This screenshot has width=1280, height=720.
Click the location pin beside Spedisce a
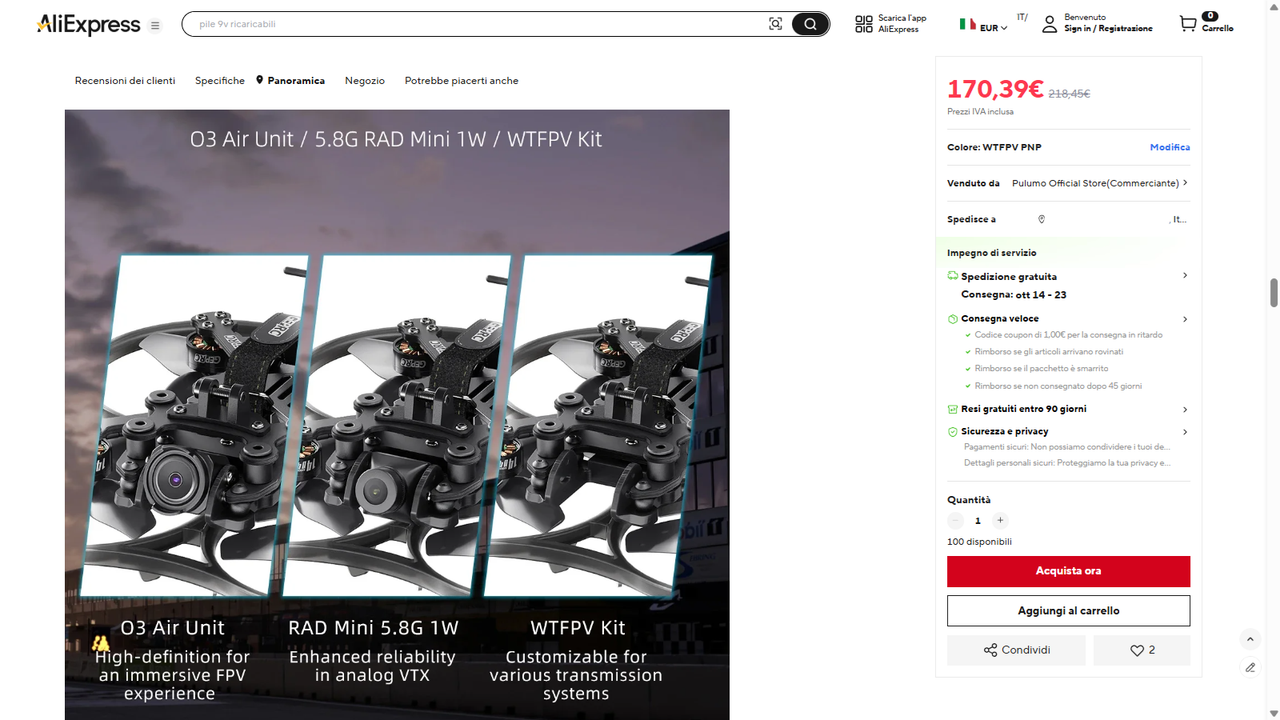click(1041, 219)
